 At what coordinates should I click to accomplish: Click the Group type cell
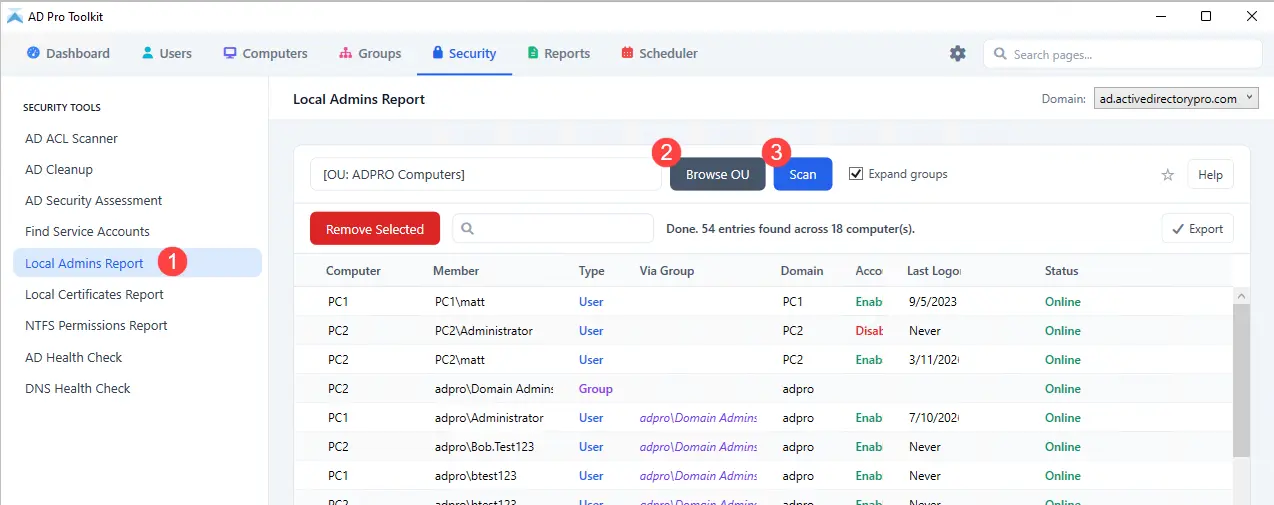click(x=596, y=388)
